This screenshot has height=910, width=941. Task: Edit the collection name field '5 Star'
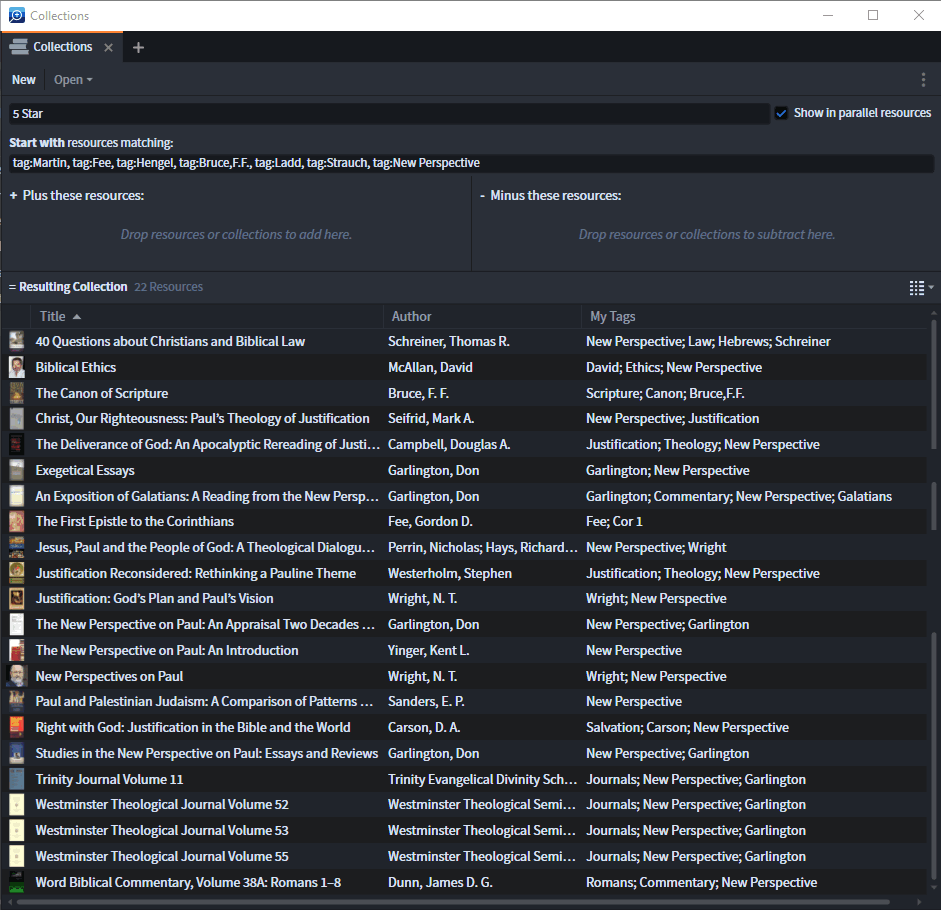[x=389, y=113]
